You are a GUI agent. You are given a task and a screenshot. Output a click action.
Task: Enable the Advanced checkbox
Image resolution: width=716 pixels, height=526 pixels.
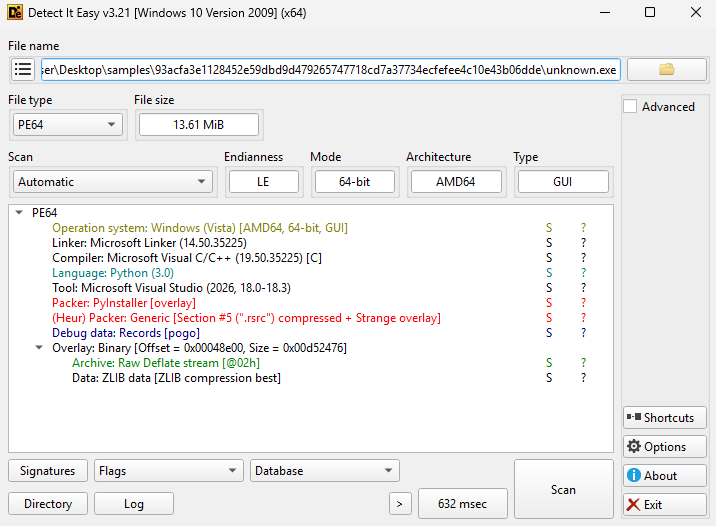pos(630,106)
